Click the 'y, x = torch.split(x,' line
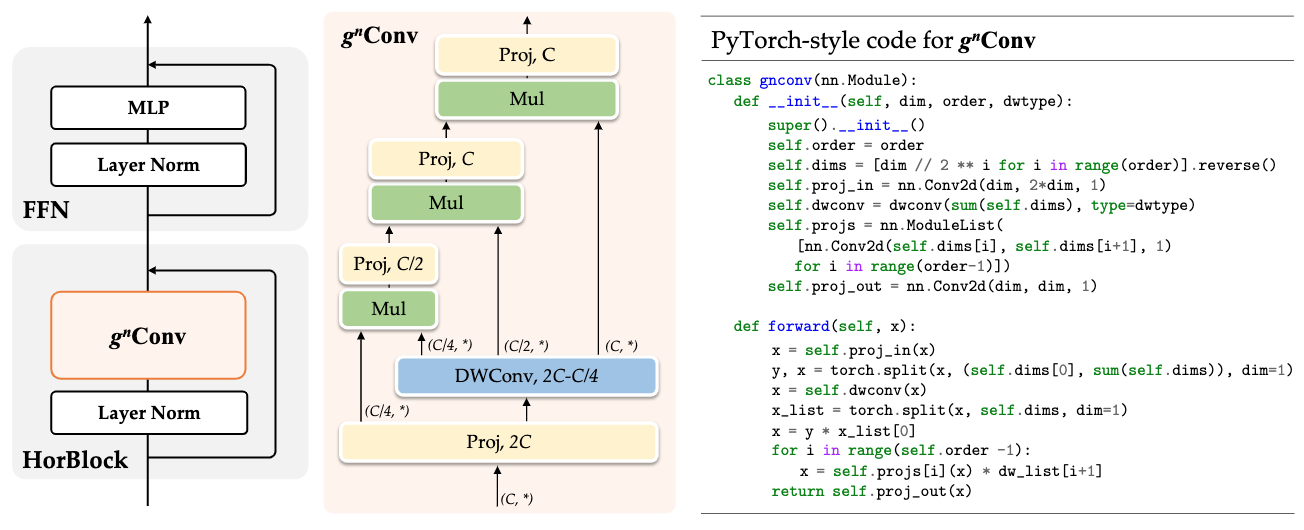Image resolution: width=1304 pixels, height=530 pixels. pyautogui.click(x=1032, y=370)
